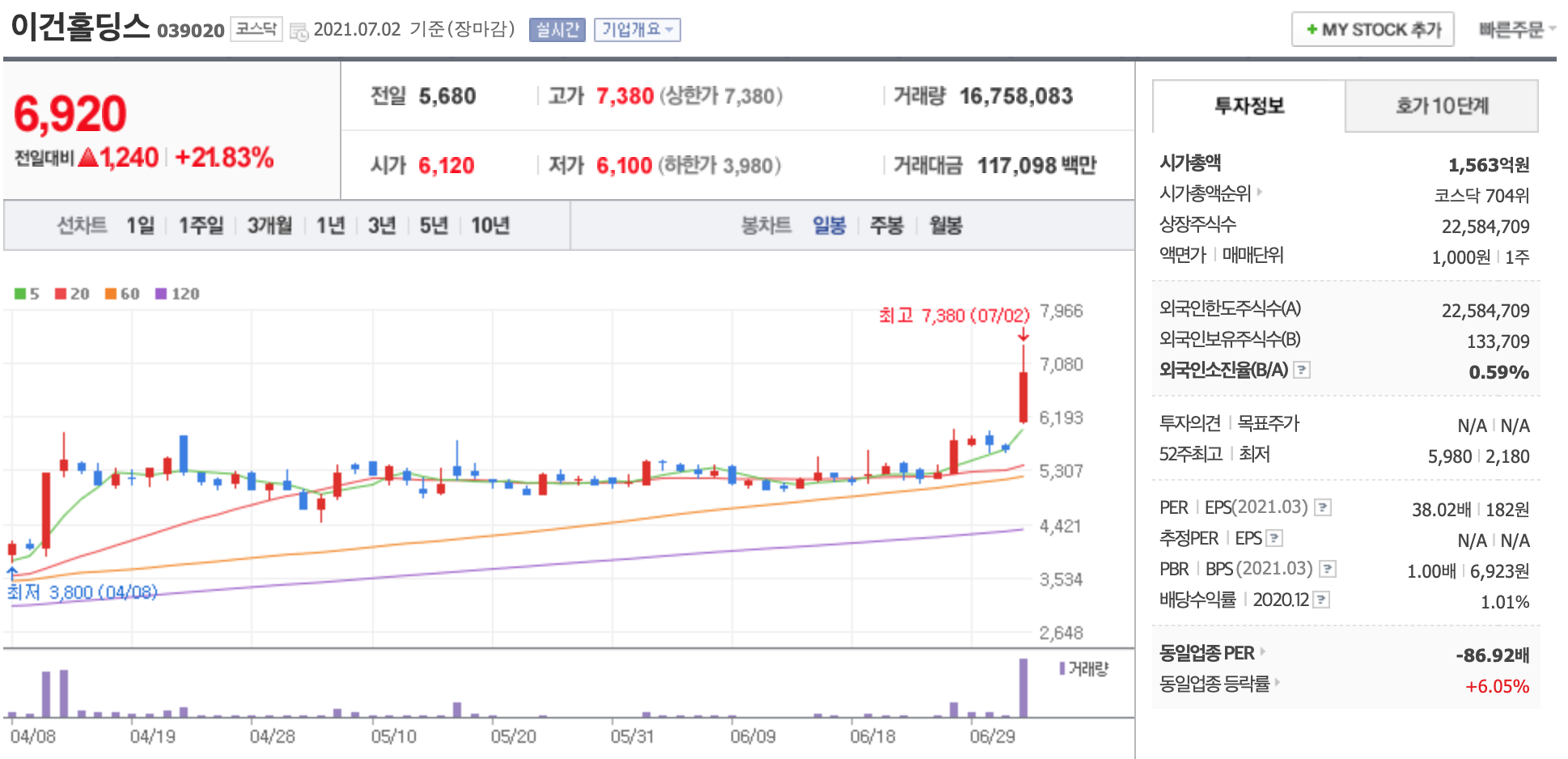This screenshot has width=1568, height=759.
Task: Switch to the 투자정보 tab
Action: click(1249, 106)
